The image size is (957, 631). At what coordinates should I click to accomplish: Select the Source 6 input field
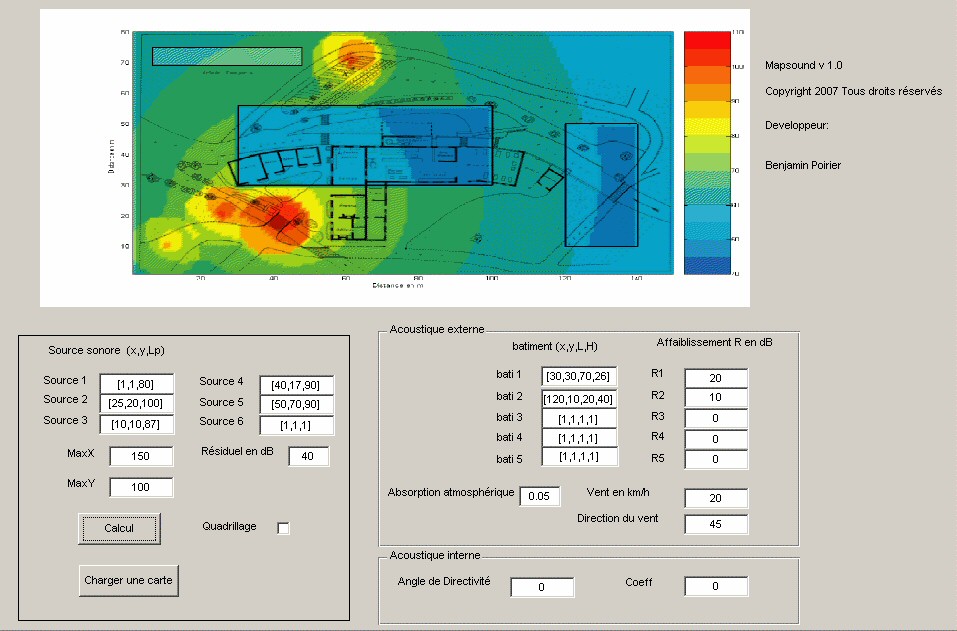coord(296,425)
